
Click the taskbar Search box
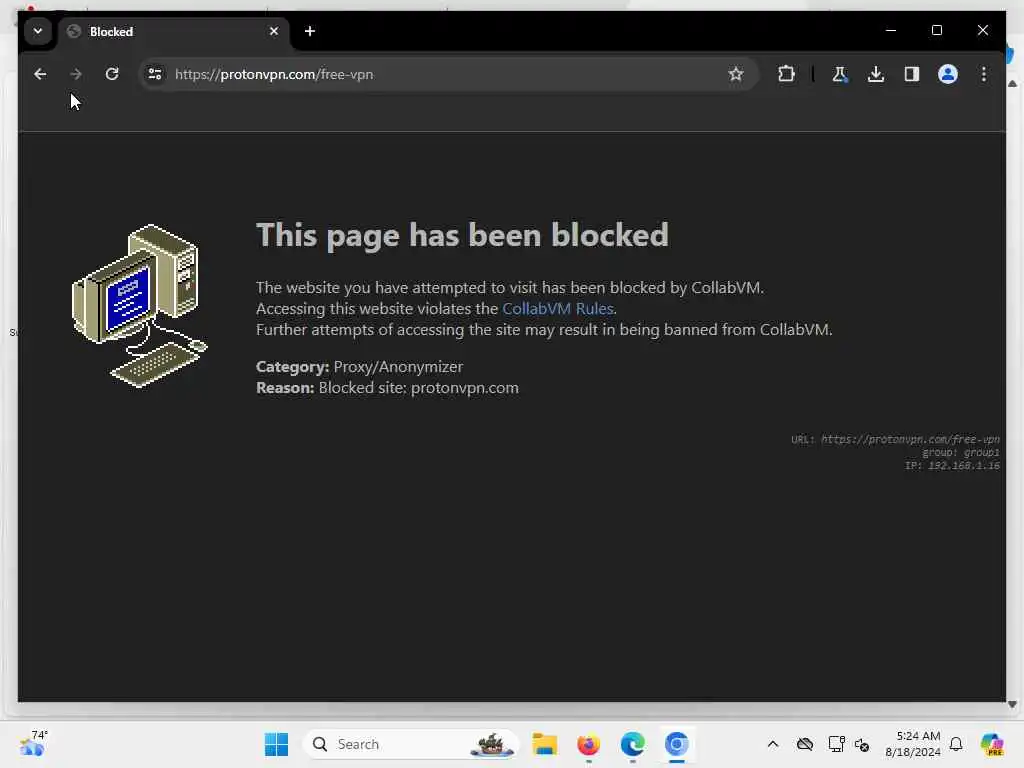click(411, 744)
